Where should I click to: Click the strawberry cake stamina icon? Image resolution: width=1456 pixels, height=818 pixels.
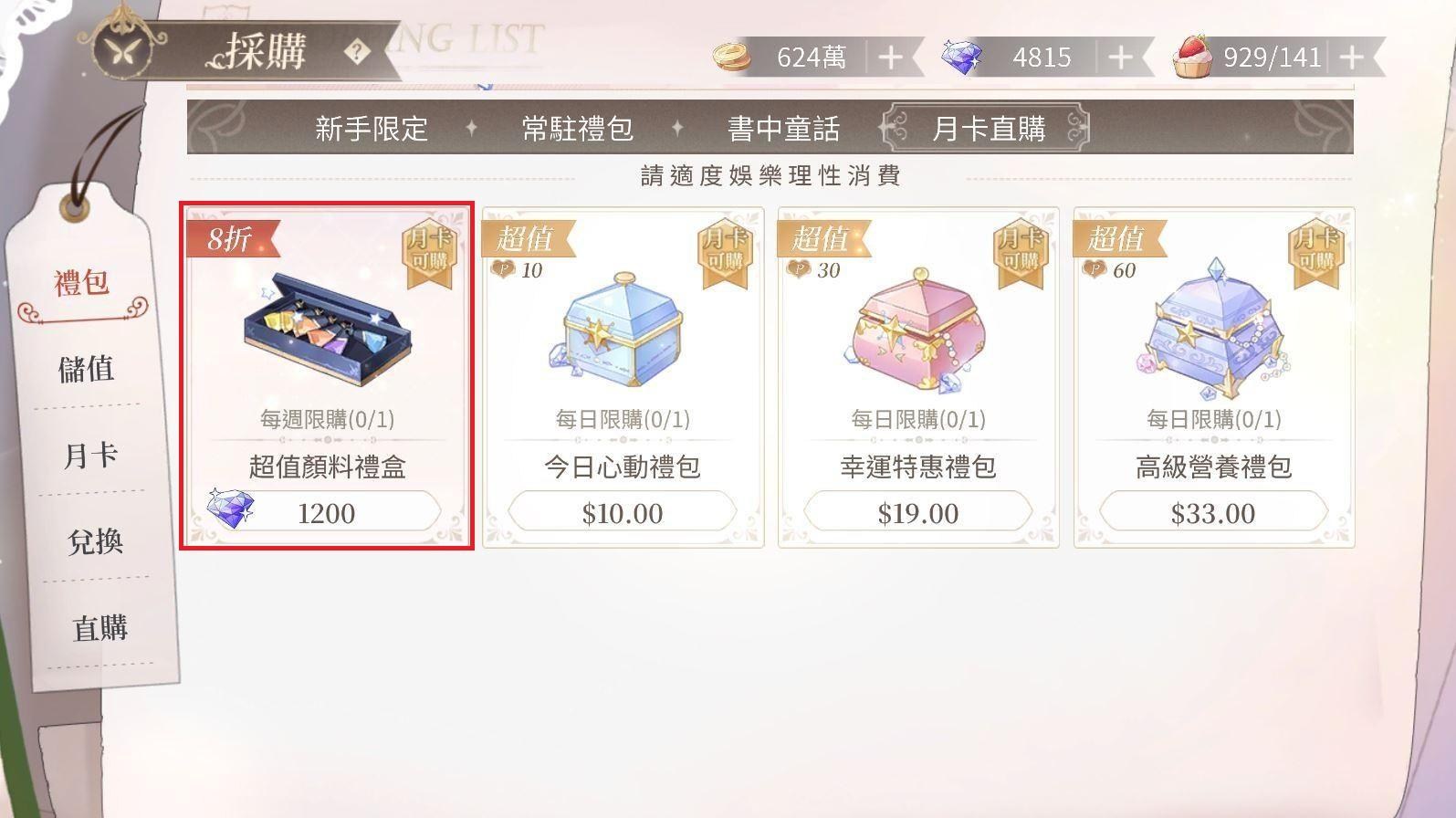pos(1193,57)
